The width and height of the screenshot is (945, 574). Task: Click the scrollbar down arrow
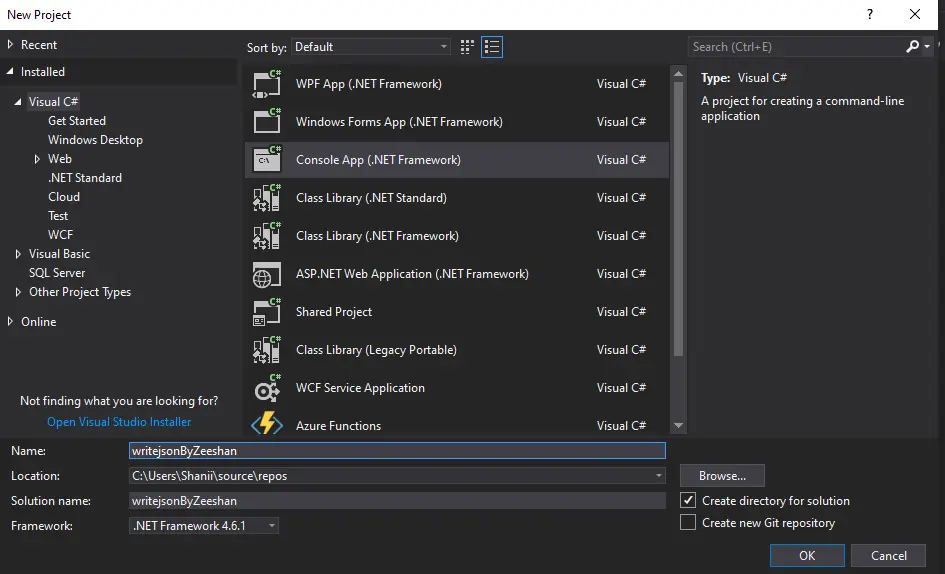[678, 426]
